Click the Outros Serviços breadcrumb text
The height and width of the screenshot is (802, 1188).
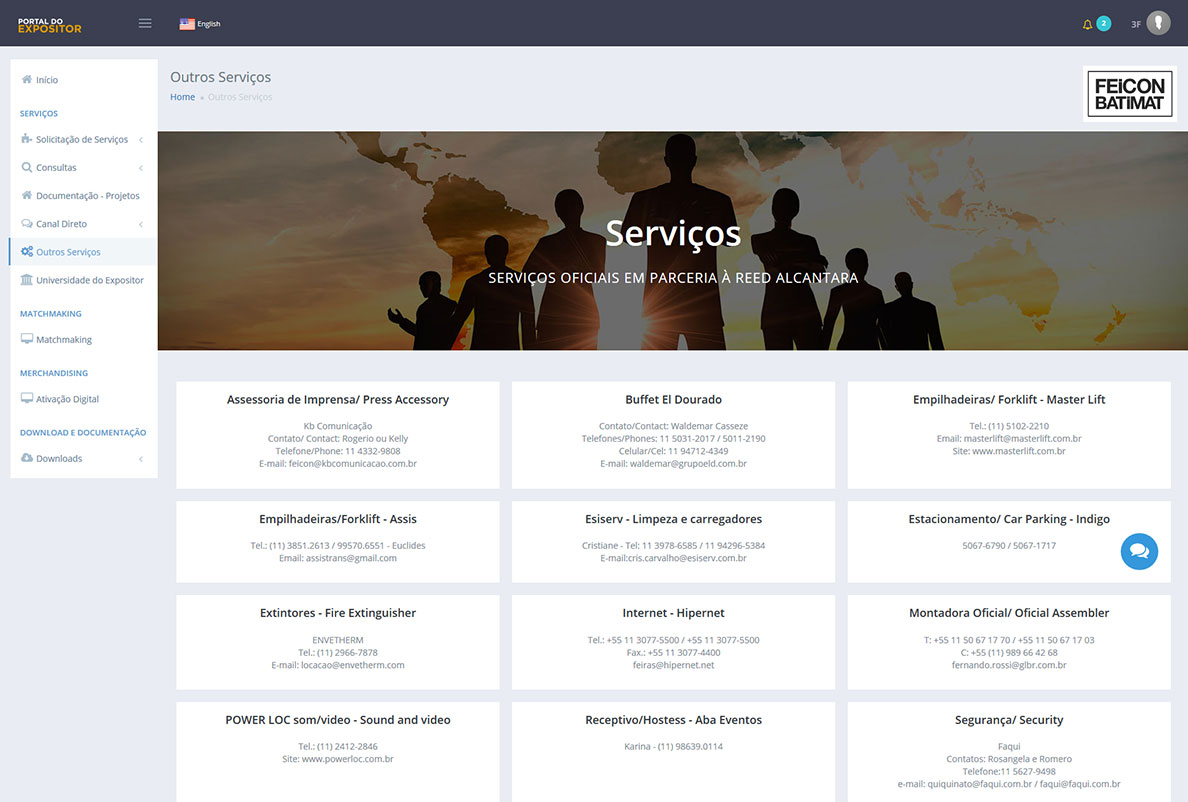(239, 97)
